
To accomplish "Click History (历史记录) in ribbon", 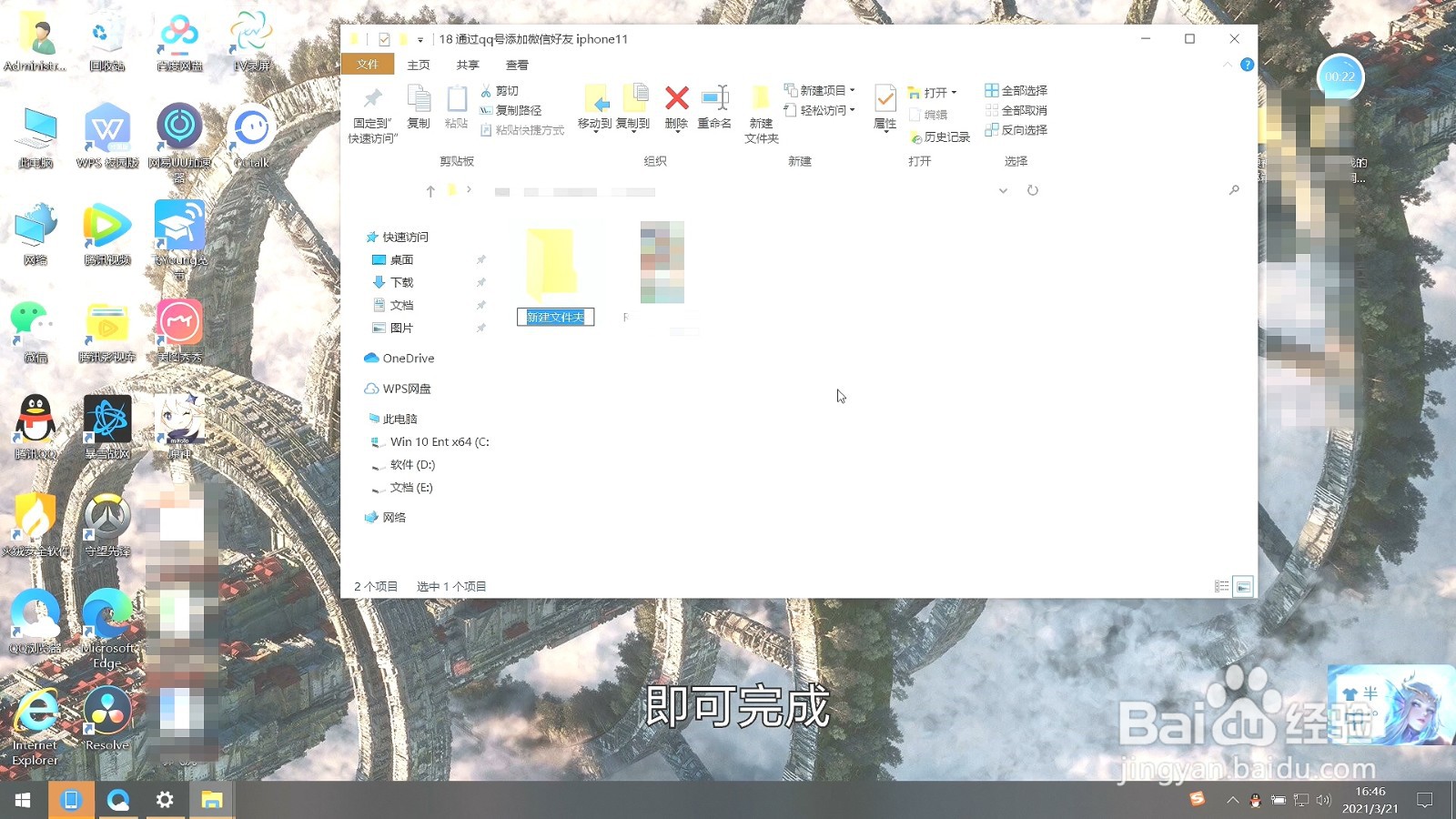I will [x=939, y=136].
